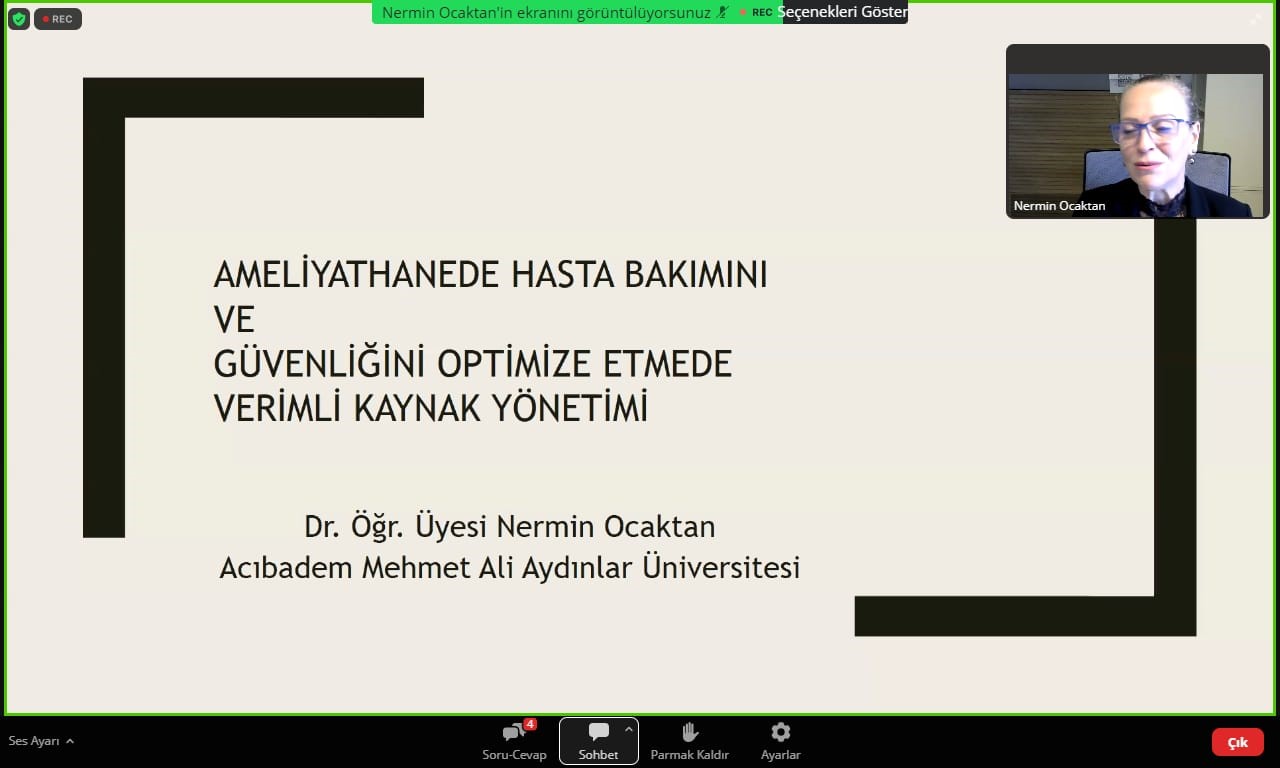1280x768 pixels.
Task: Open the Soru-Cevap Q&A panel
Action: pos(514,741)
